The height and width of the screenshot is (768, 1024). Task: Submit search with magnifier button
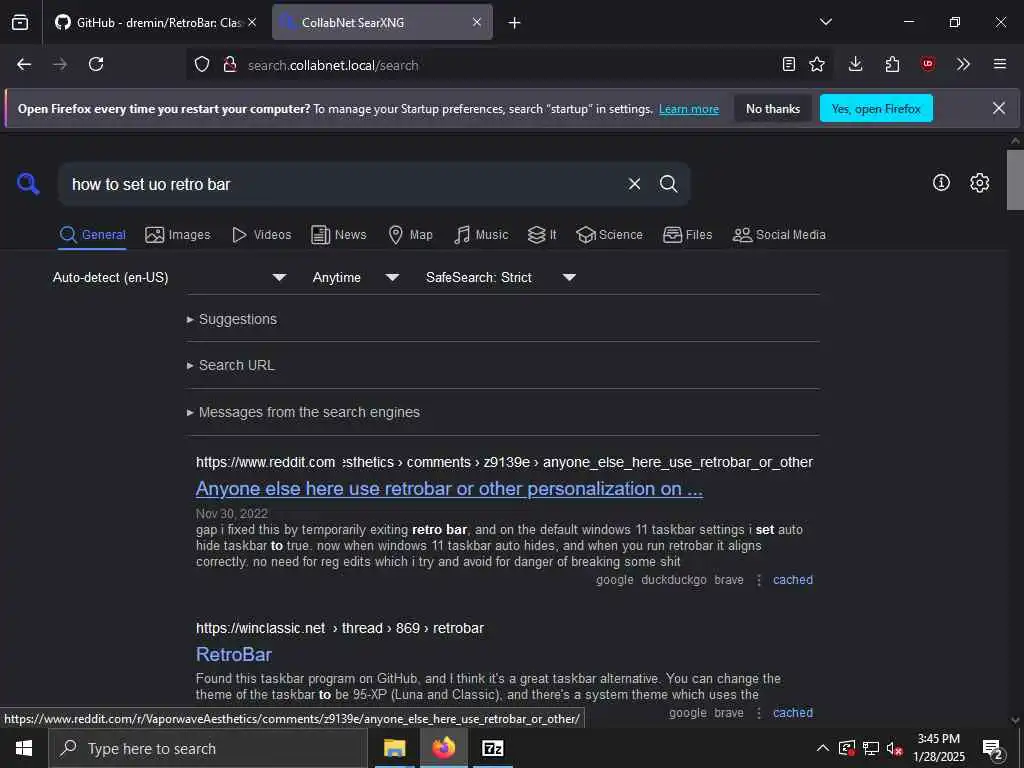pos(668,184)
